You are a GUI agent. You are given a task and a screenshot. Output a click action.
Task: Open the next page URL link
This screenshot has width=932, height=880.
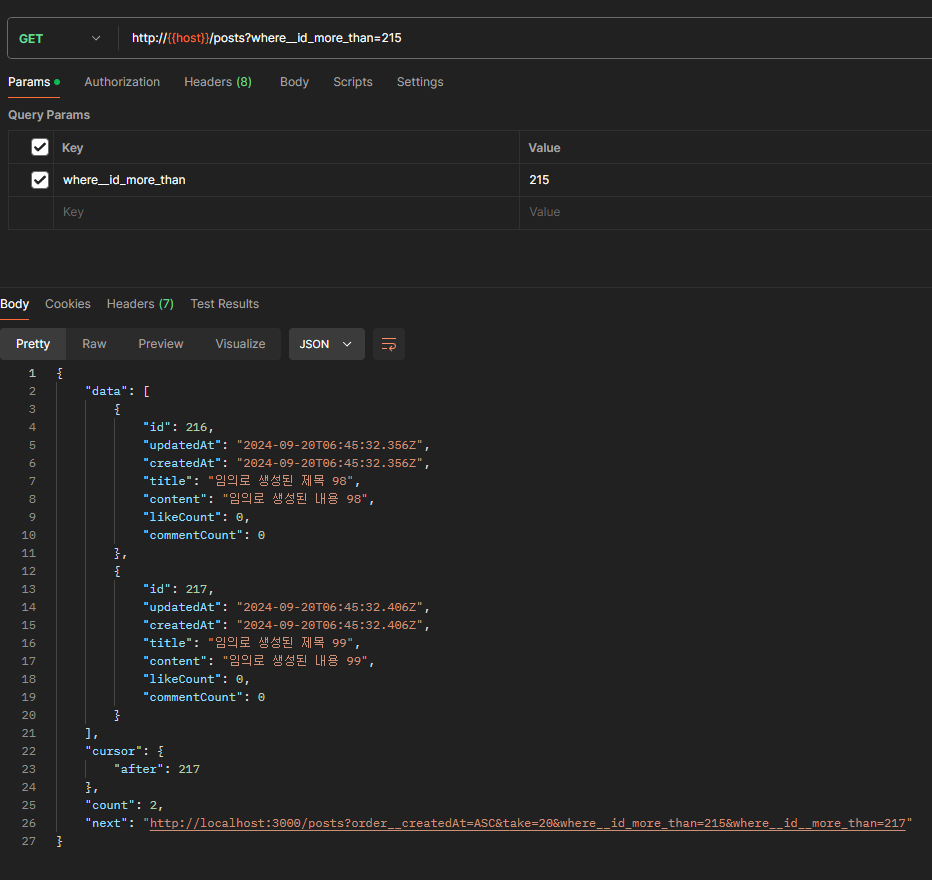[527, 823]
